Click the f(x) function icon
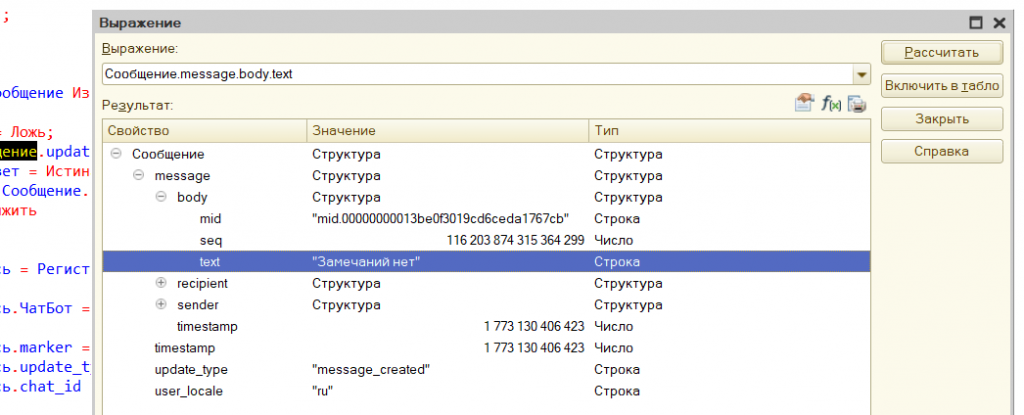Viewport: 1024px width, 415px height. (831, 103)
